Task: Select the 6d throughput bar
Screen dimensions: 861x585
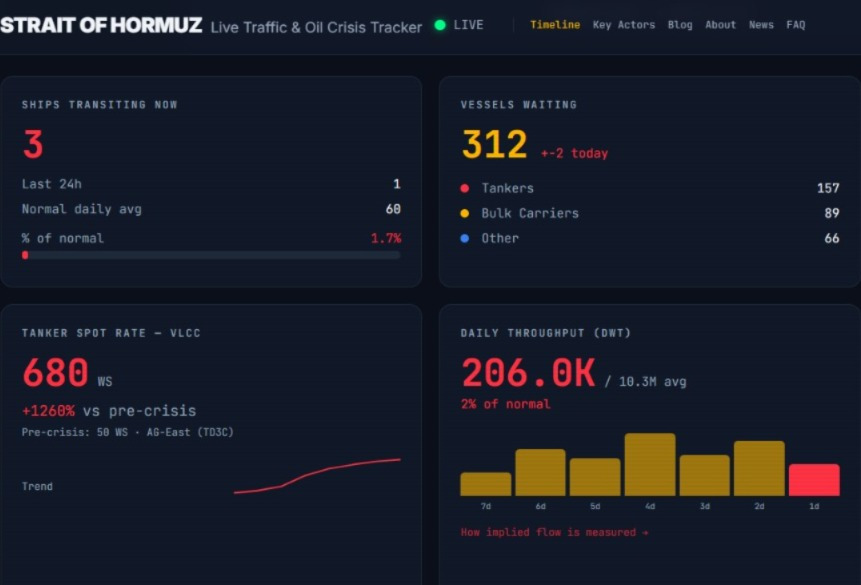Action: [540, 472]
